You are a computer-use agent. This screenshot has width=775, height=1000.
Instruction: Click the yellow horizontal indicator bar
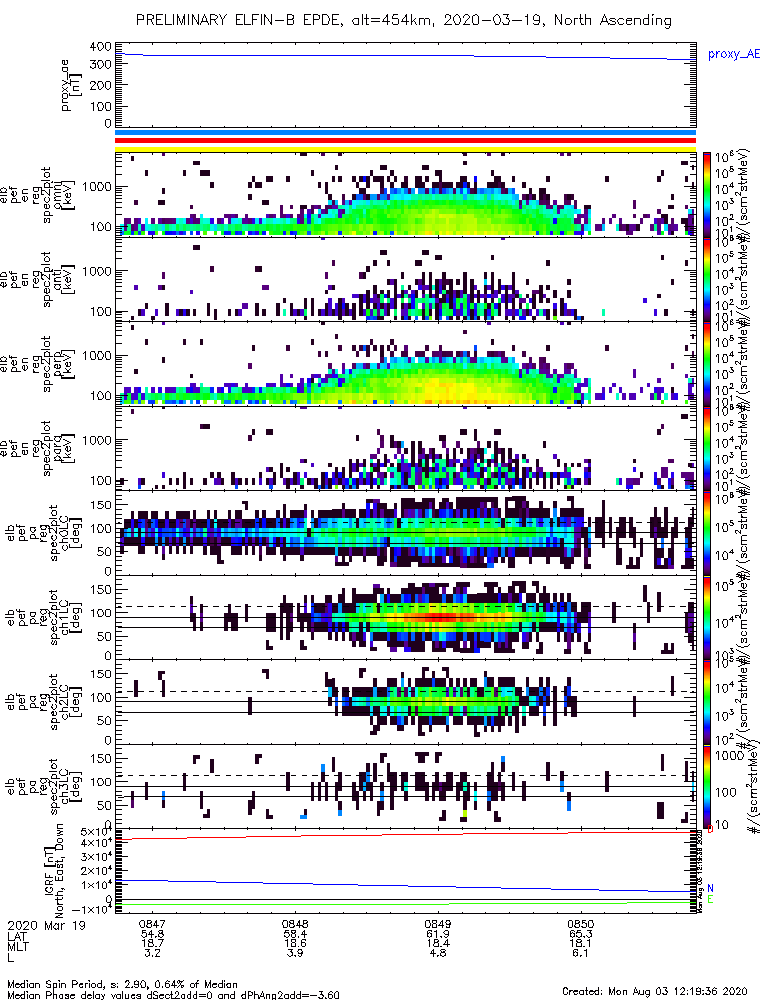tap(405, 149)
